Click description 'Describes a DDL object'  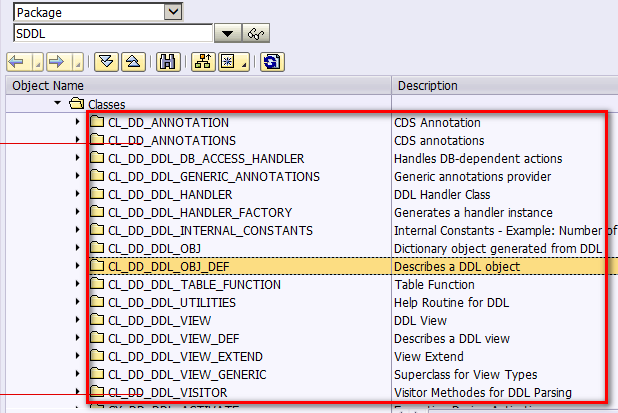coord(457,267)
